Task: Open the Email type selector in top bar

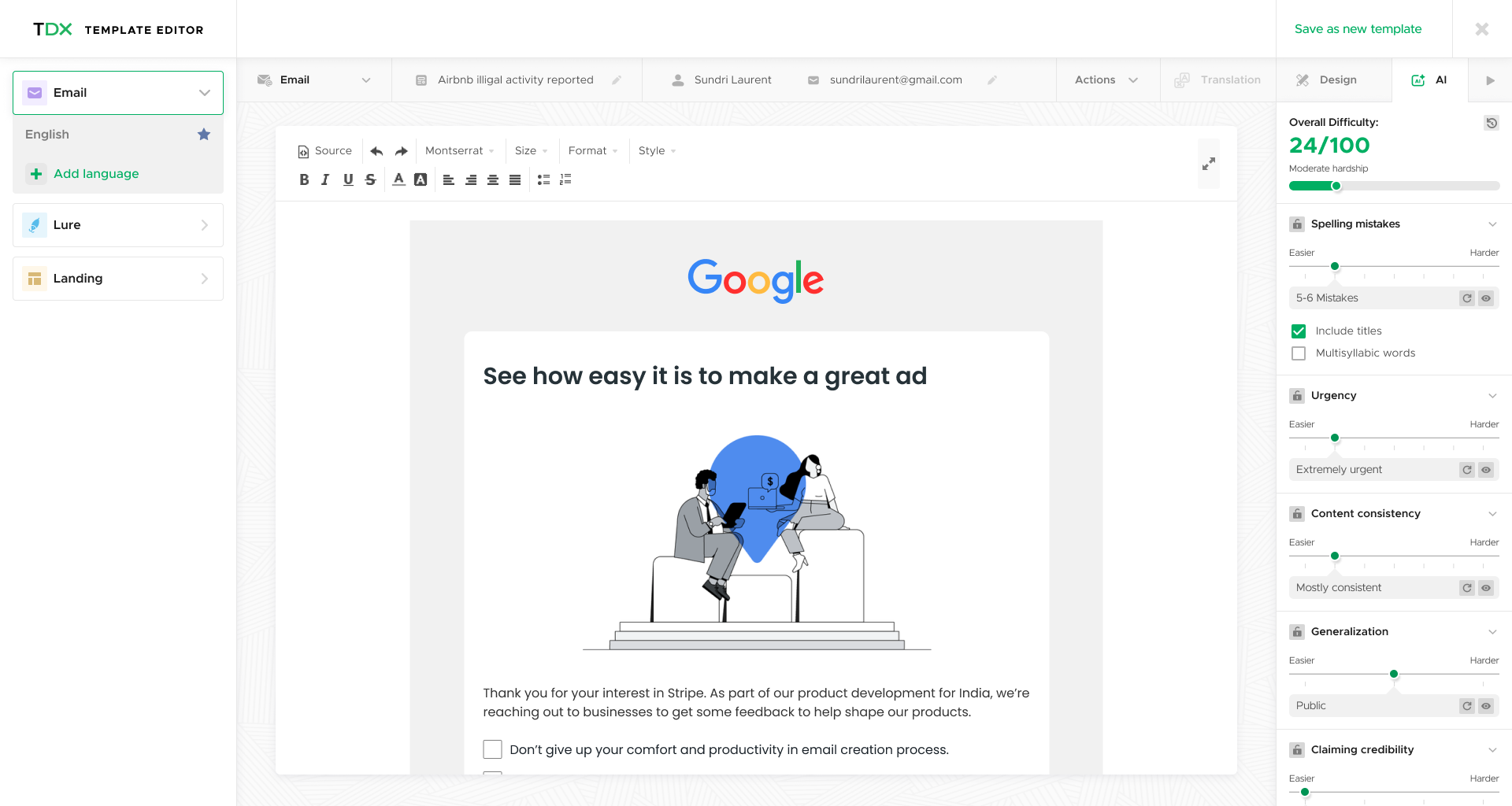Action: [313, 80]
